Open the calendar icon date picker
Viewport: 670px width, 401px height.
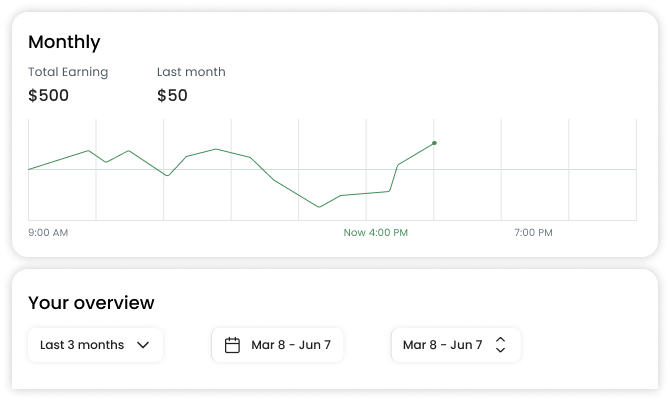[x=232, y=345]
